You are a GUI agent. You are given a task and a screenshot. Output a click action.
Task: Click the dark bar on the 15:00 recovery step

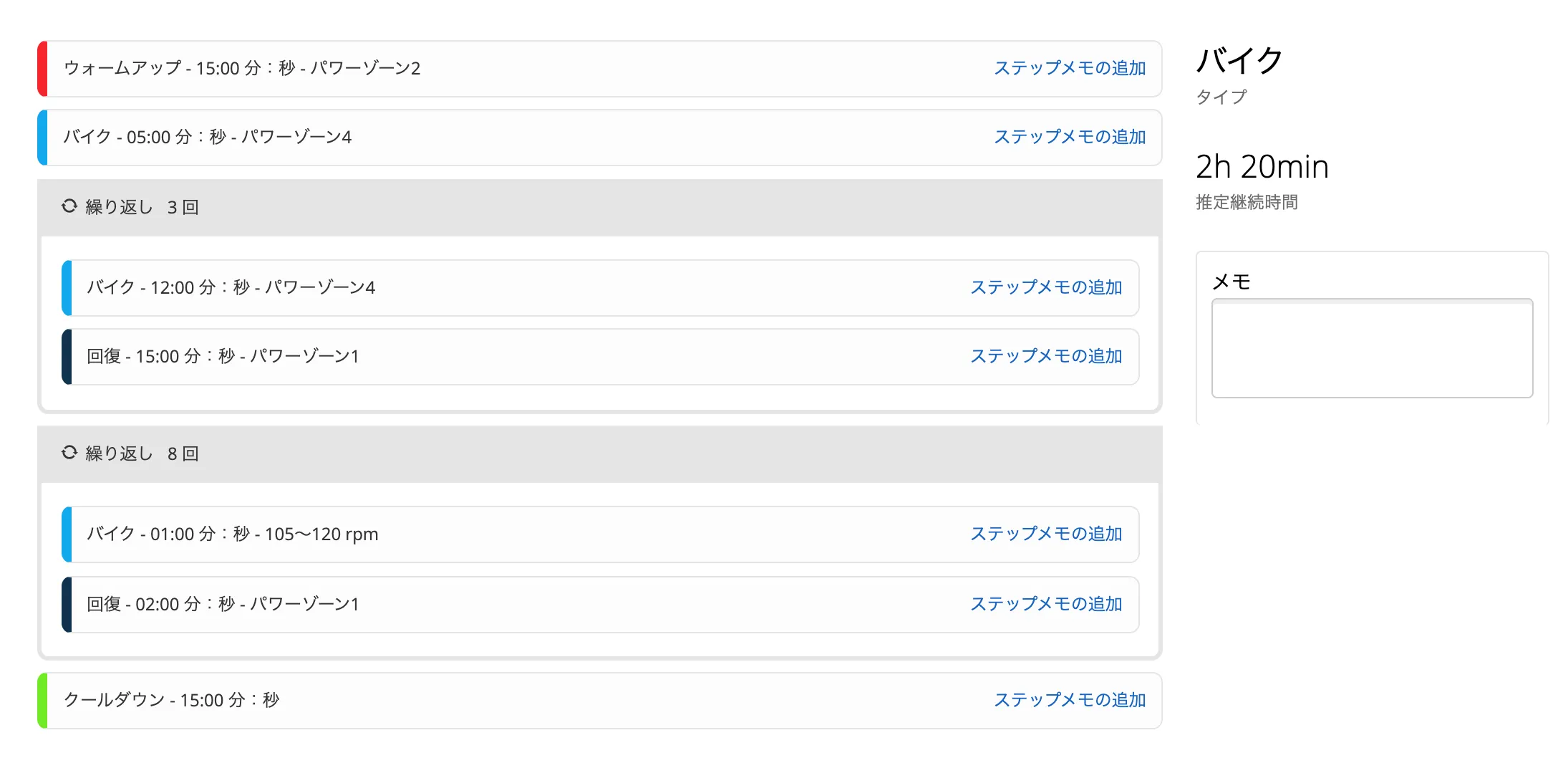(x=67, y=356)
